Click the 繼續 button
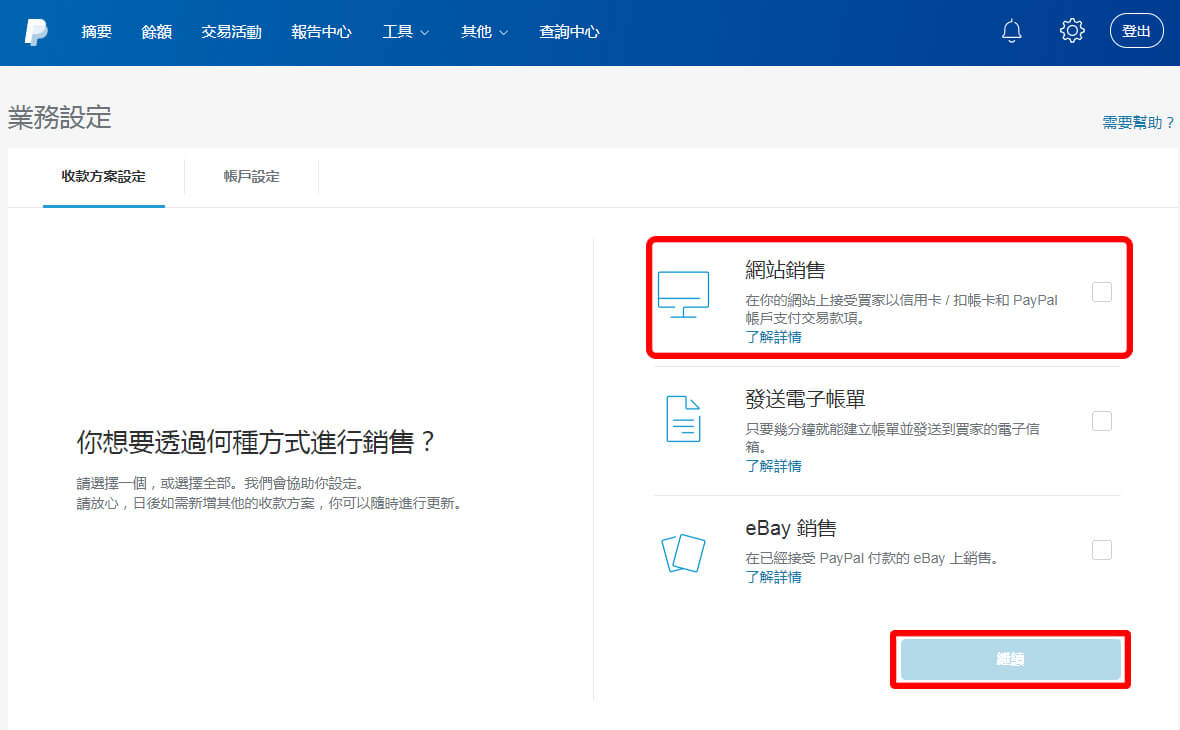 [1011, 659]
